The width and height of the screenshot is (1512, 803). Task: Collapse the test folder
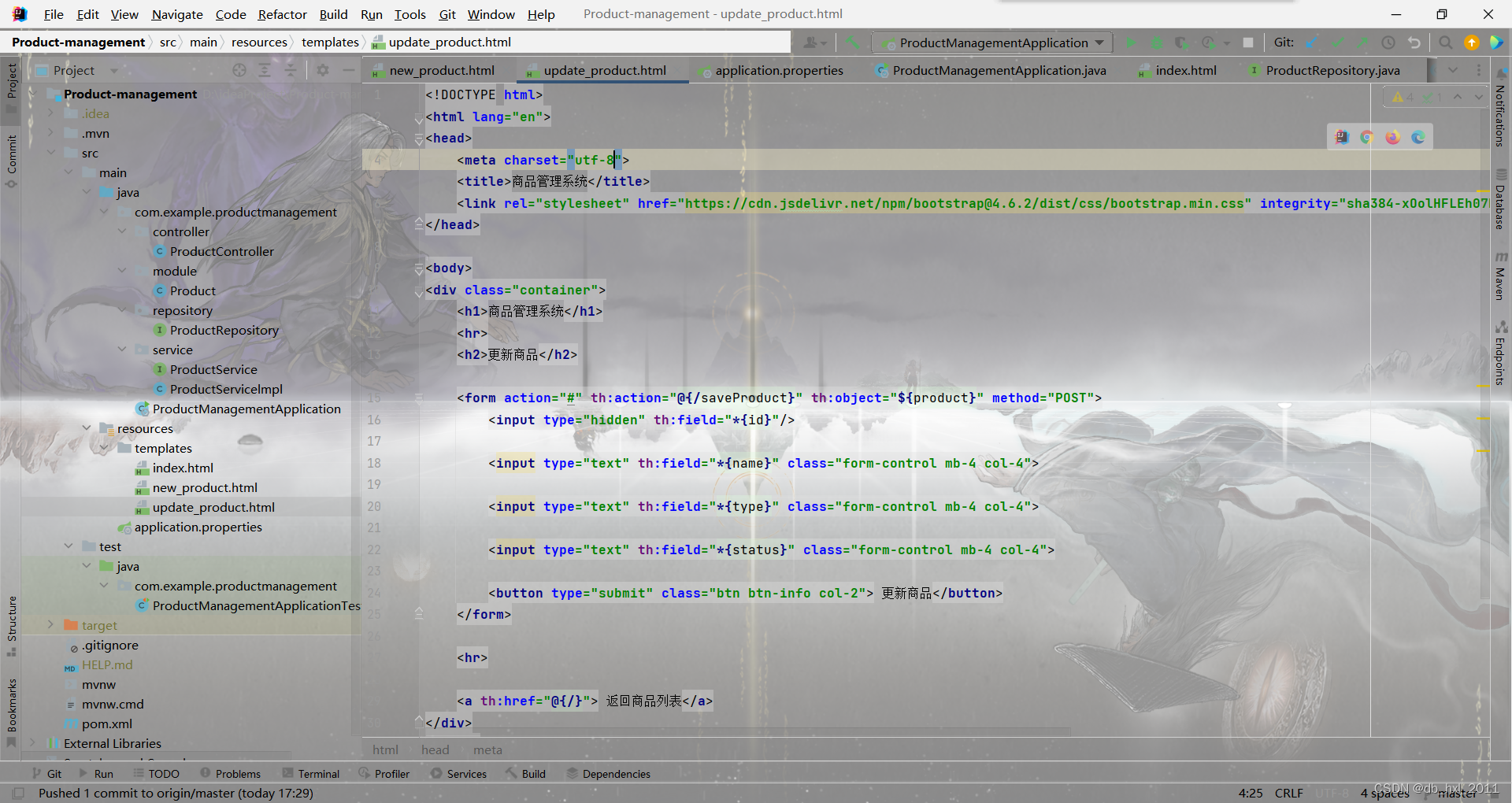tap(69, 546)
